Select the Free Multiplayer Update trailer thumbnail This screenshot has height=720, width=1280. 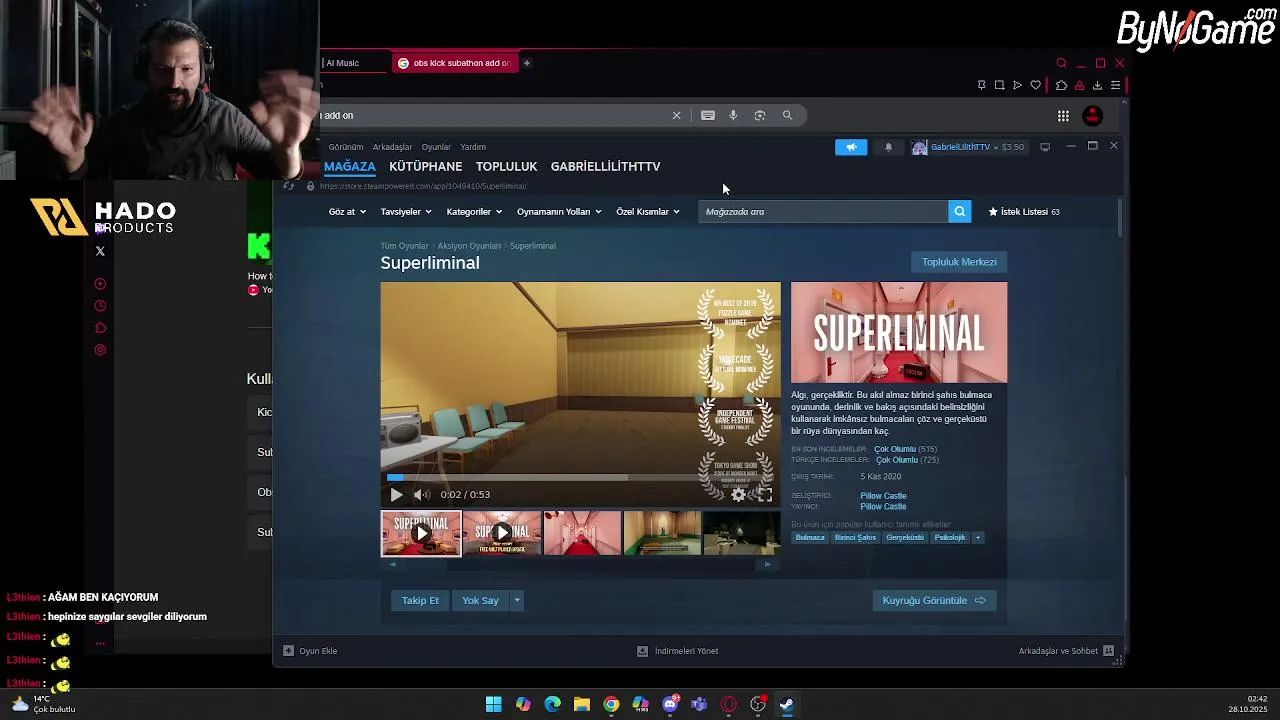[502, 533]
